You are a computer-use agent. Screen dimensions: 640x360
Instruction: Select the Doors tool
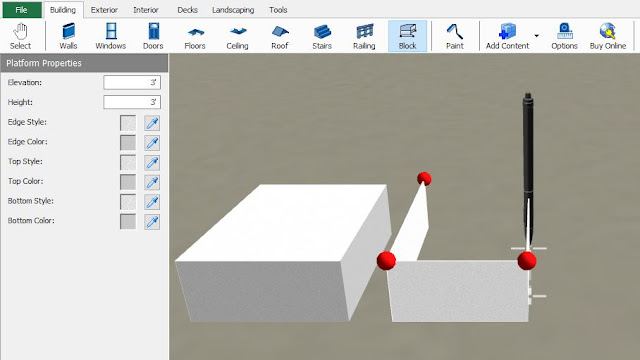(x=153, y=36)
